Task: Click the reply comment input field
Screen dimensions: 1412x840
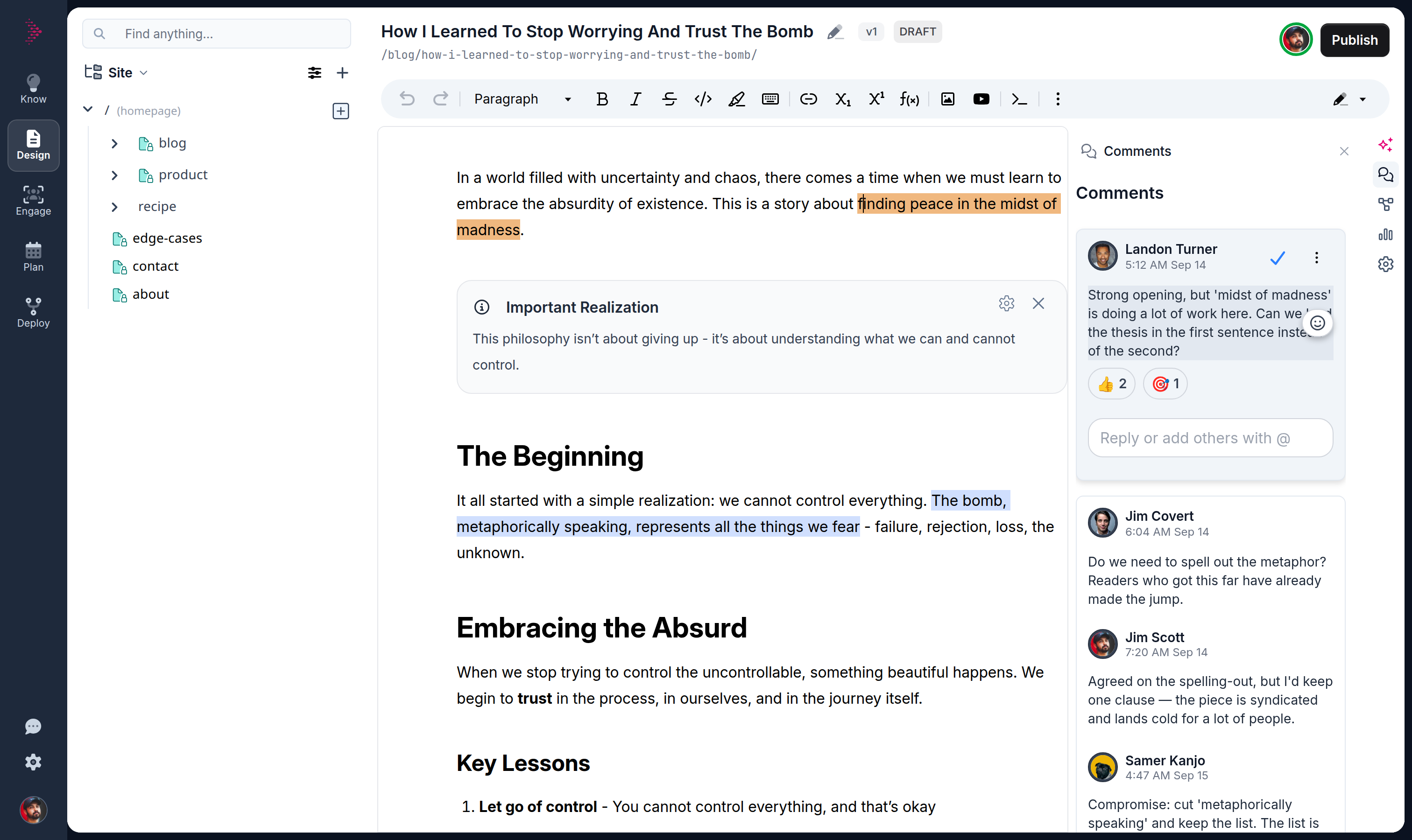Action: click(1210, 438)
